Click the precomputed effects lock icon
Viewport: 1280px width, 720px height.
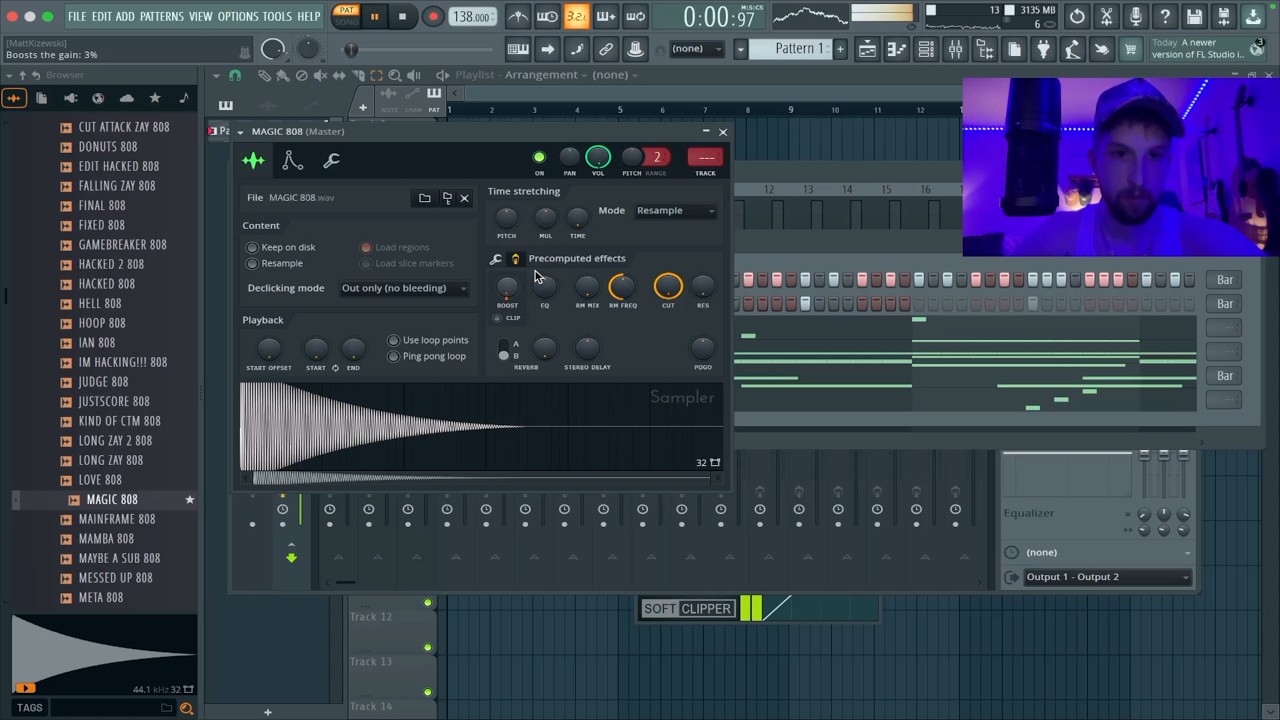tap(515, 259)
